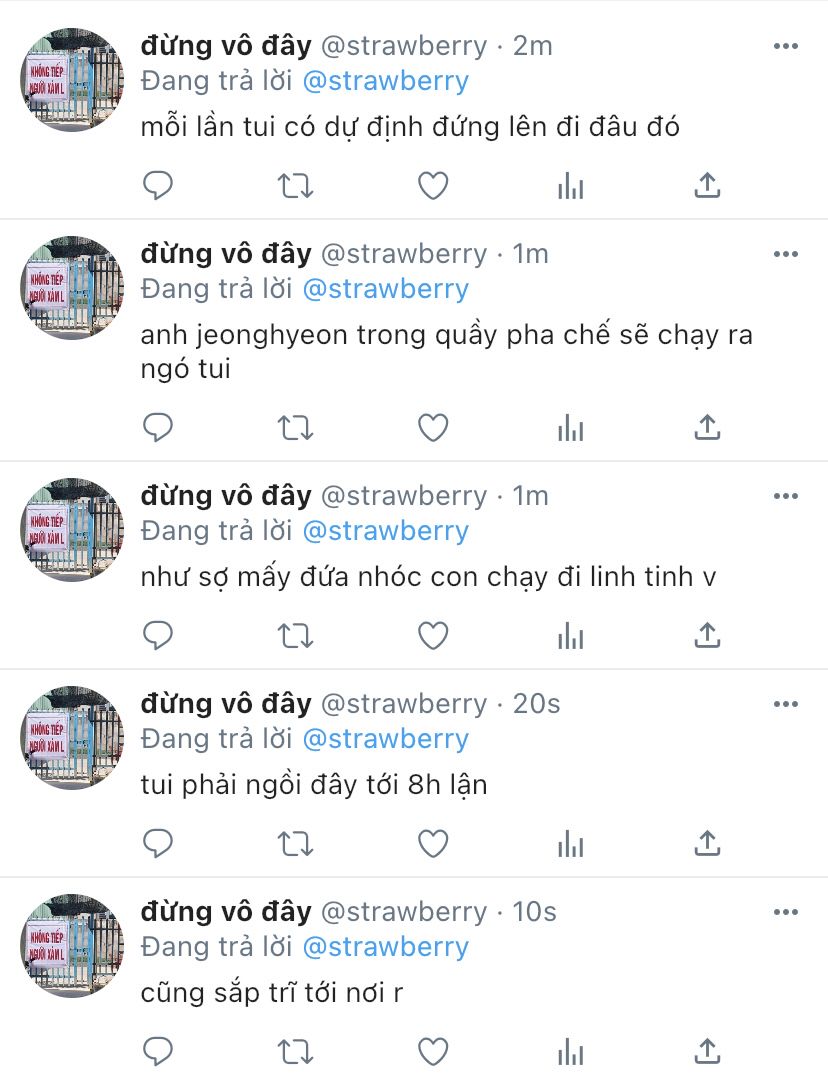Like the tweet 'mỗi lần tui có dự định'
The width and height of the screenshot is (828, 1080).
point(433,185)
